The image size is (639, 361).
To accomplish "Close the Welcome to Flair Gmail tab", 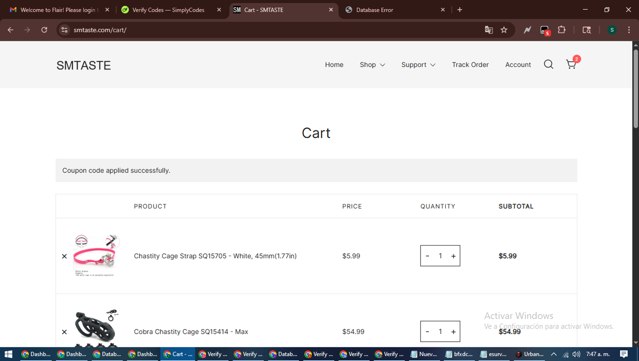I will point(107,10).
